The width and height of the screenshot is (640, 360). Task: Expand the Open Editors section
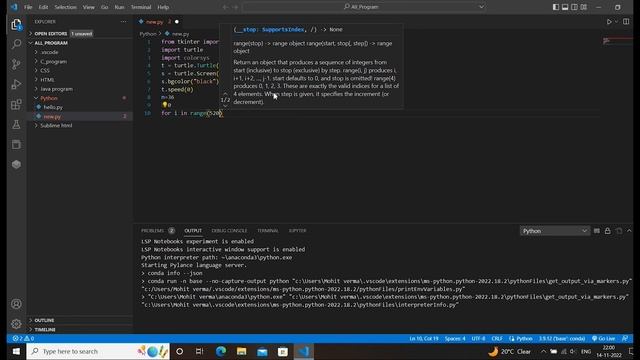tap(50, 33)
